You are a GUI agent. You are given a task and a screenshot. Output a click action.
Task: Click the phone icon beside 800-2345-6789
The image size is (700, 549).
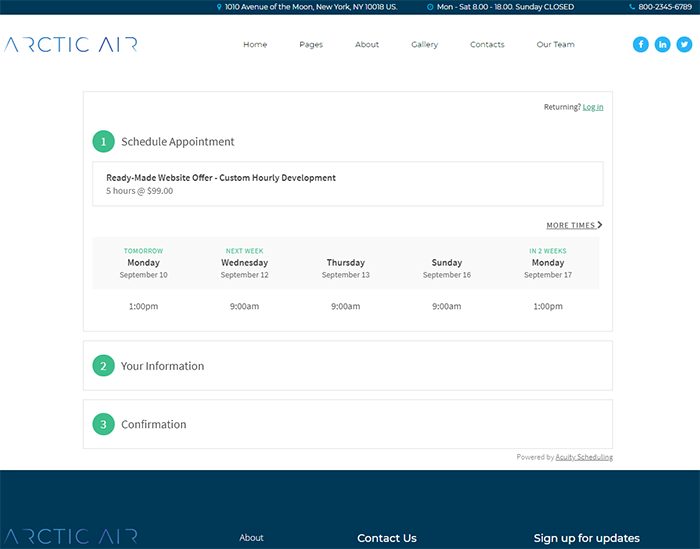(x=632, y=7)
